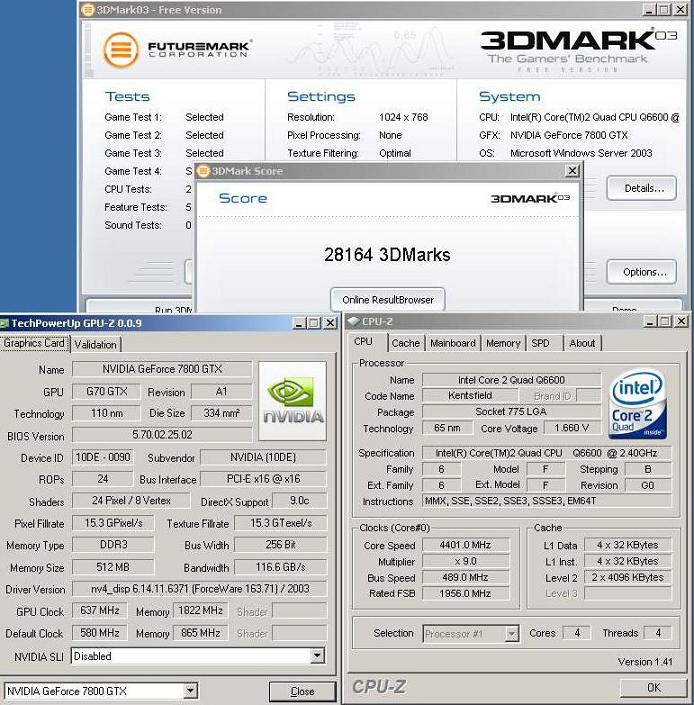Click the Memory clock 1822 MHz value
Image resolution: width=694 pixels, height=705 pixels.
point(200,611)
